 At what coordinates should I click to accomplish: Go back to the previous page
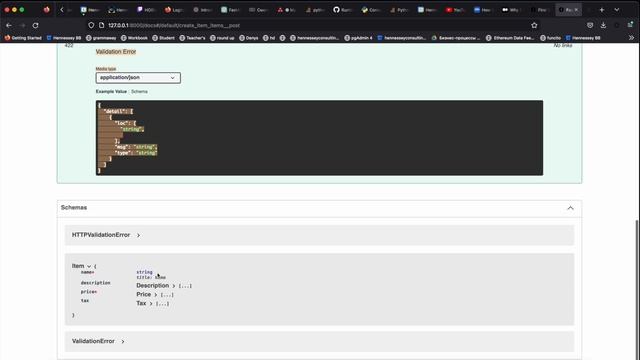pos(9,25)
